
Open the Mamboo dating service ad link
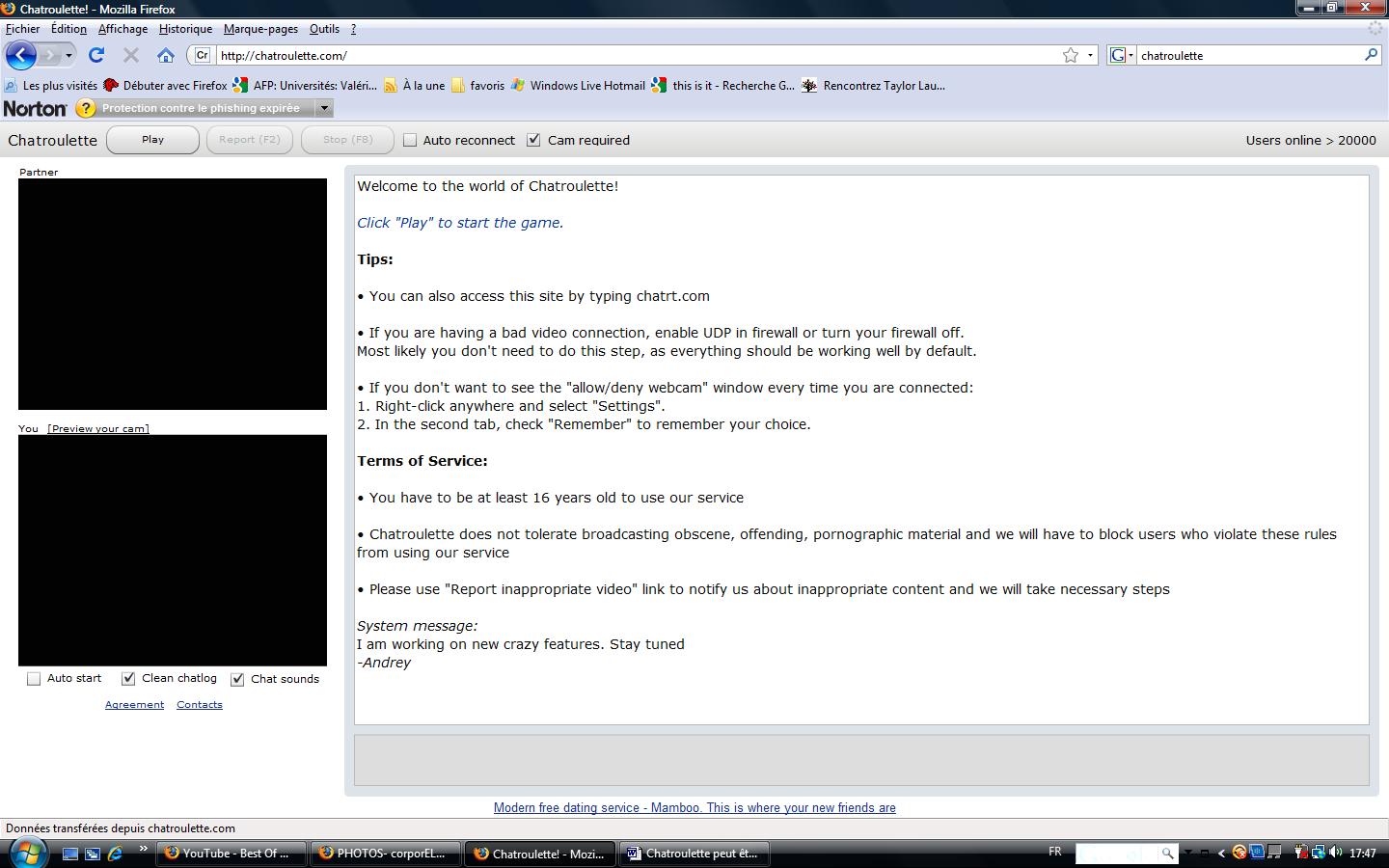pos(694,808)
